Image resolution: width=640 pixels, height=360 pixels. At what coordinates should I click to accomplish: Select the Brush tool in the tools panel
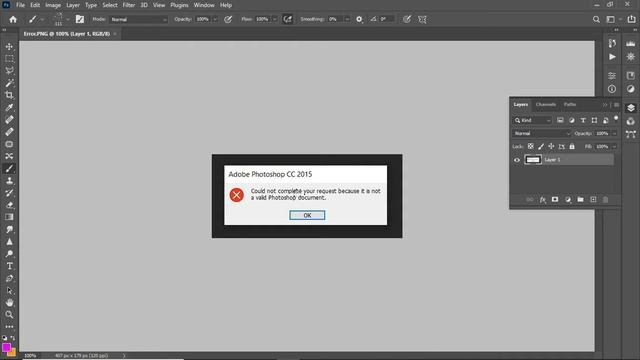click(9, 169)
